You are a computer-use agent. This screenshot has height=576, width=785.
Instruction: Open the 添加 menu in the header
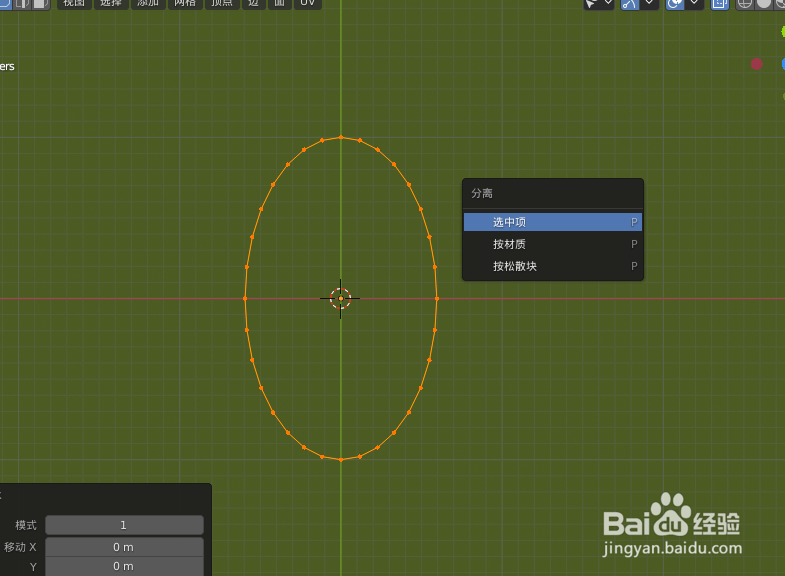click(148, 3)
